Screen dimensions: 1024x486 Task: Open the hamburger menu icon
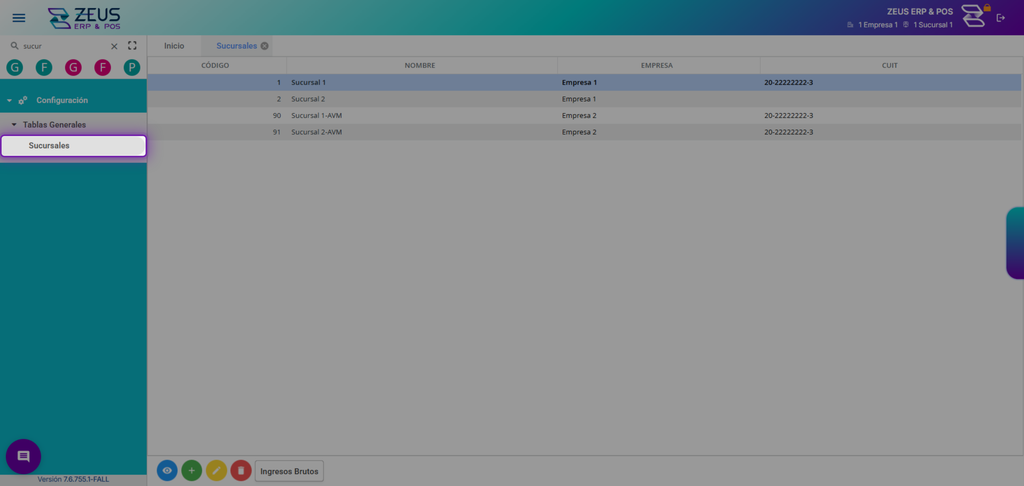(19, 18)
